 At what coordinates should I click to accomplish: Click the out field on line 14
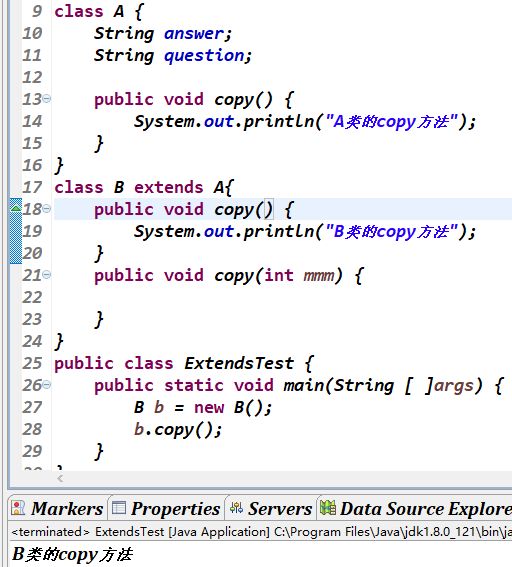click(x=219, y=122)
